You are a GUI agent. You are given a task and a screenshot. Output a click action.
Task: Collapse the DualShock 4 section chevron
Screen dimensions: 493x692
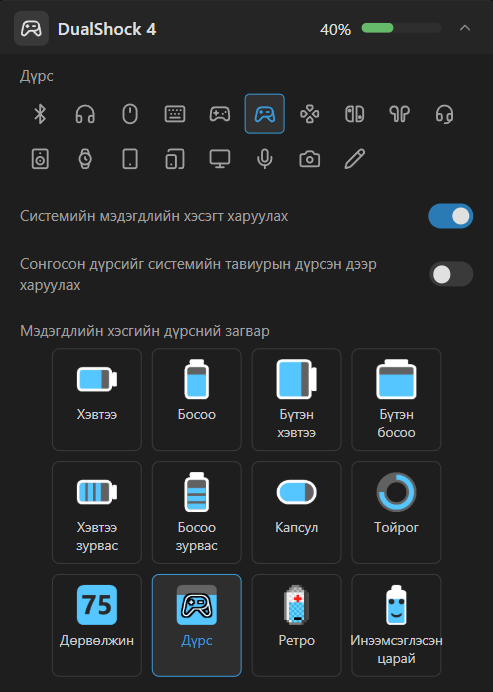pos(465,28)
